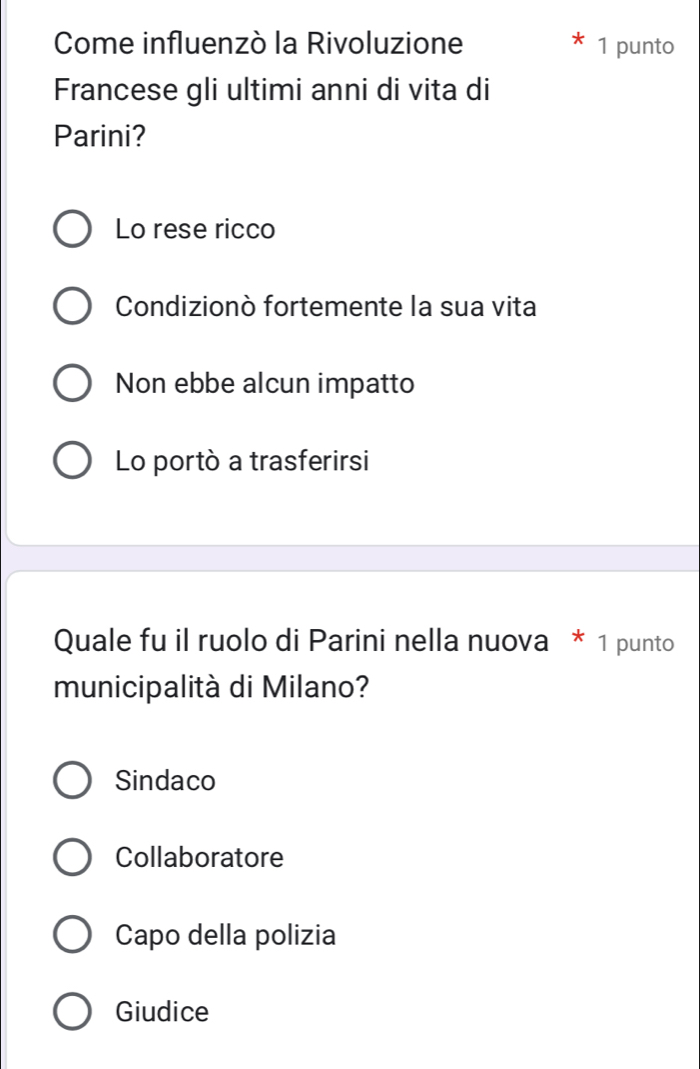This screenshot has height=1069, width=700.
Task: Click the 'Non ebbe alcun impatto' label text
Action: coord(264,384)
